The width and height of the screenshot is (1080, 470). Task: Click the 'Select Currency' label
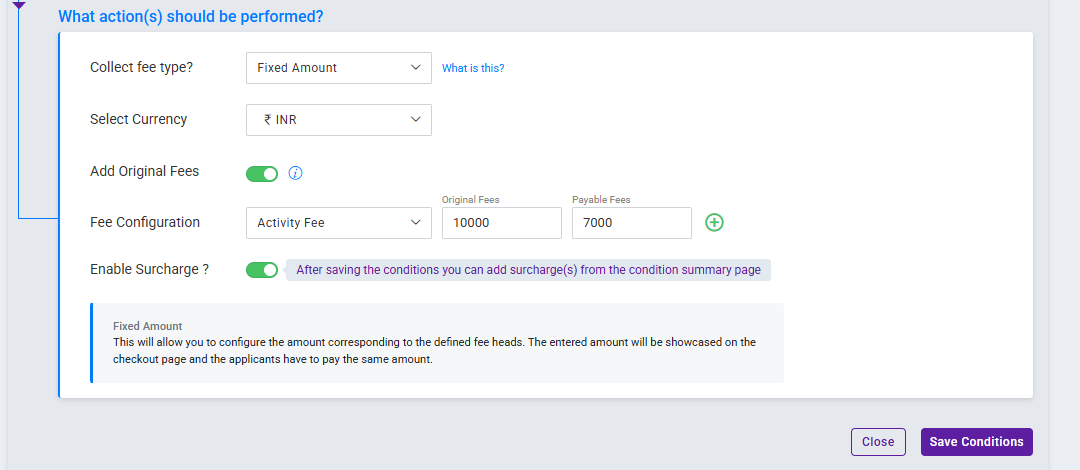point(138,119)
